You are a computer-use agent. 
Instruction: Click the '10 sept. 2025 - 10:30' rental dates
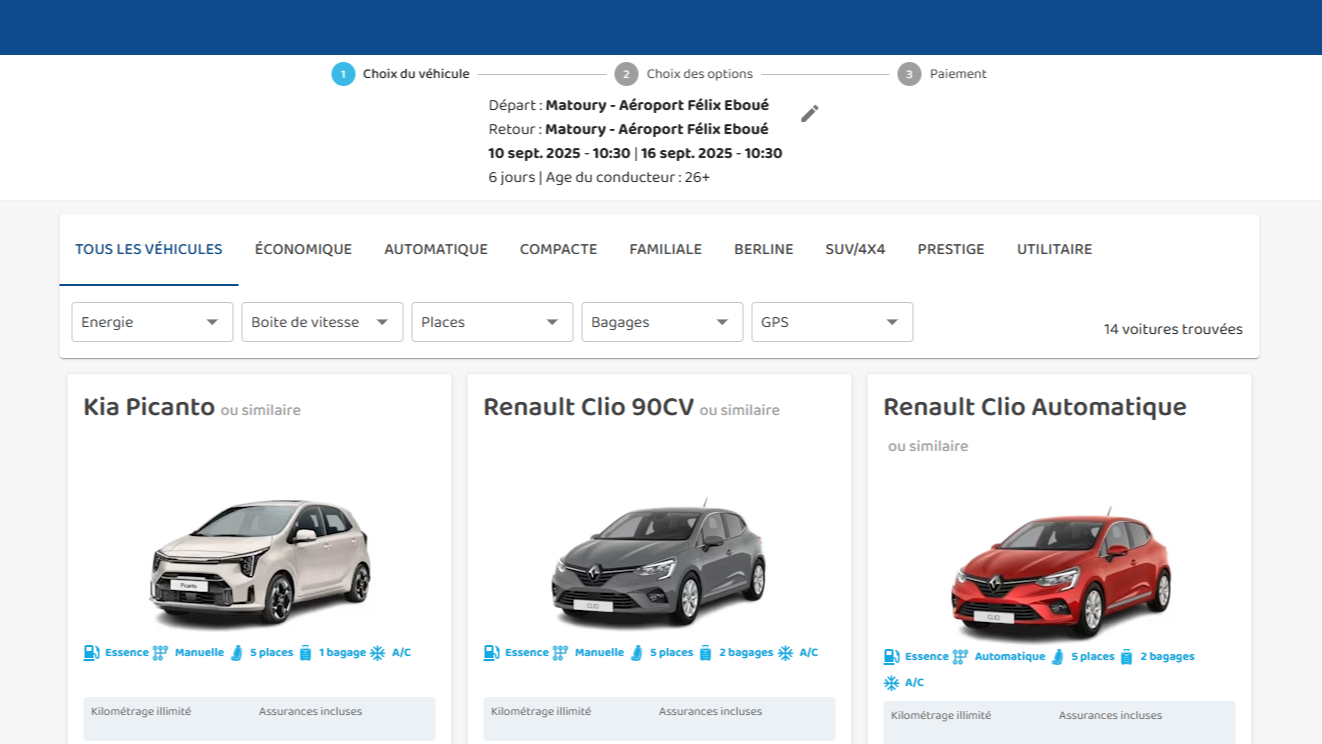[x=559, y=153]
